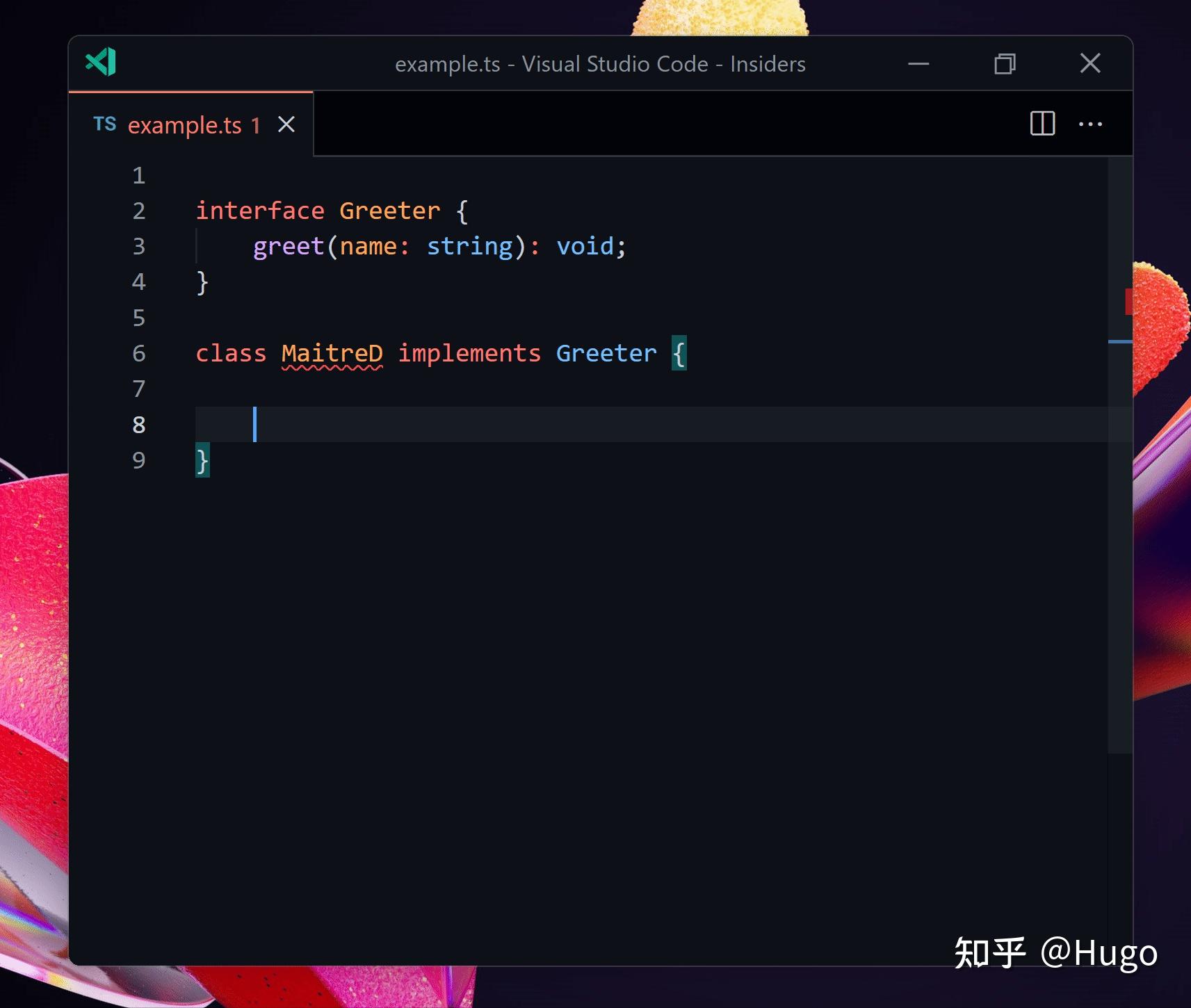
Task: Restore down the VS Code window
Action: pos(1005,63)
